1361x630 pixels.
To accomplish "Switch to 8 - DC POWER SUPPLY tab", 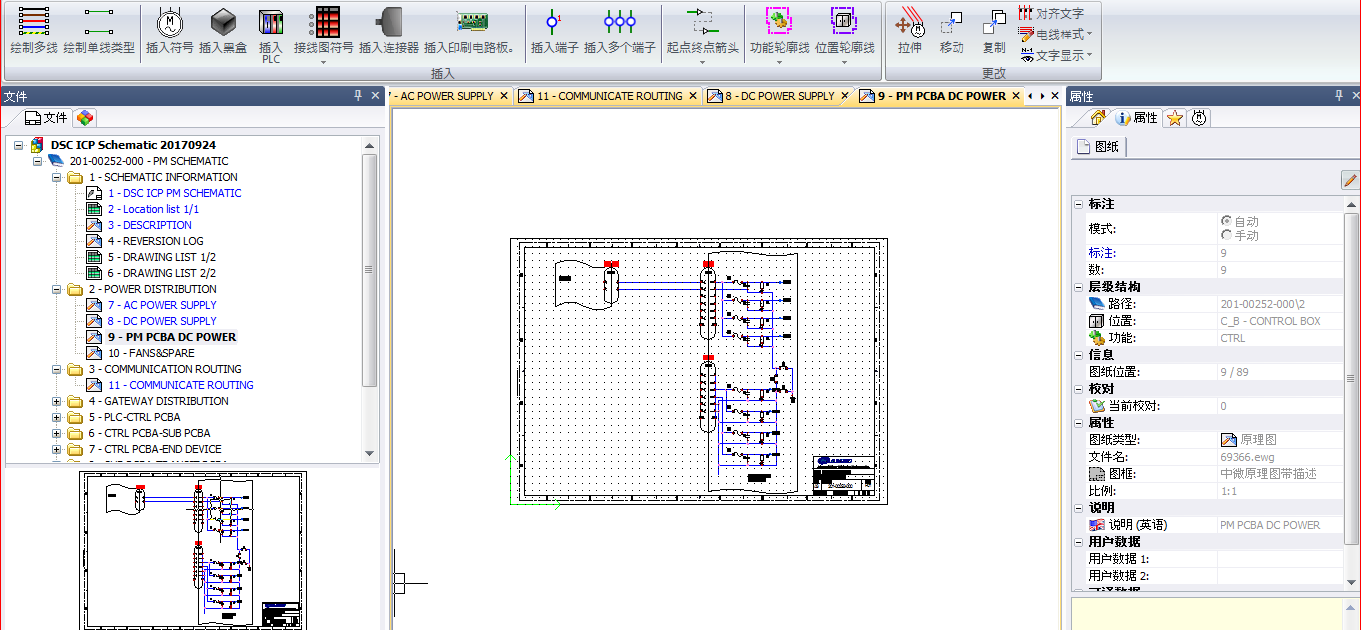I will 779,96.
